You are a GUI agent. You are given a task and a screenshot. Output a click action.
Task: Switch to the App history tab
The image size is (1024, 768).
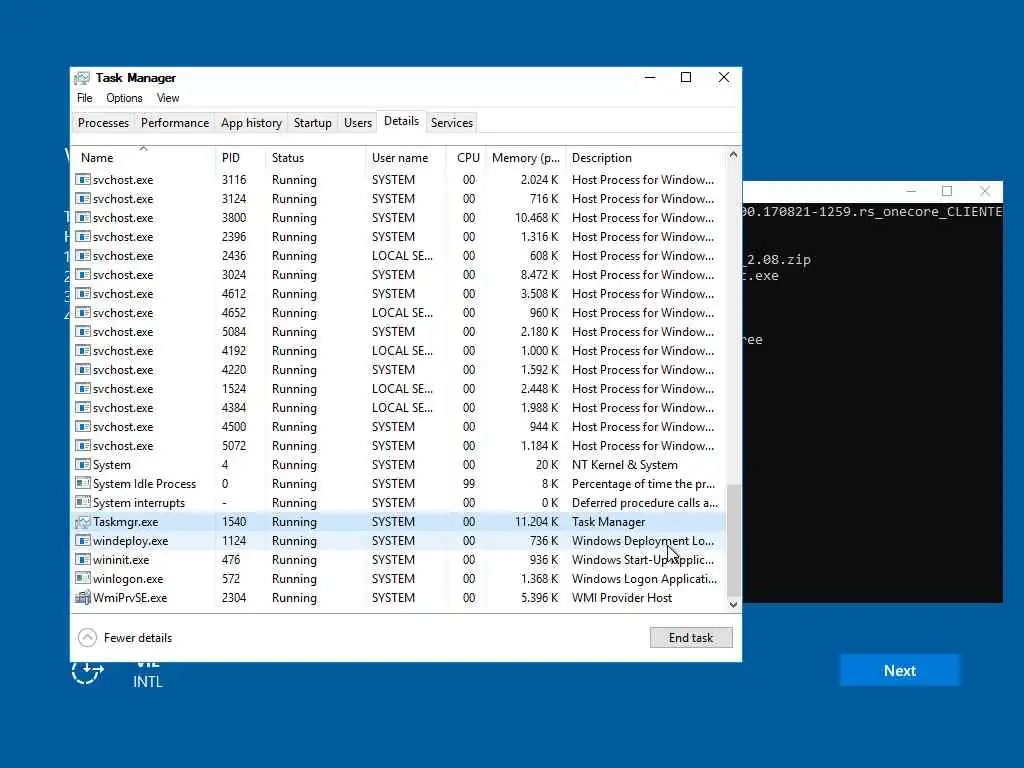[x=251, y=123]
